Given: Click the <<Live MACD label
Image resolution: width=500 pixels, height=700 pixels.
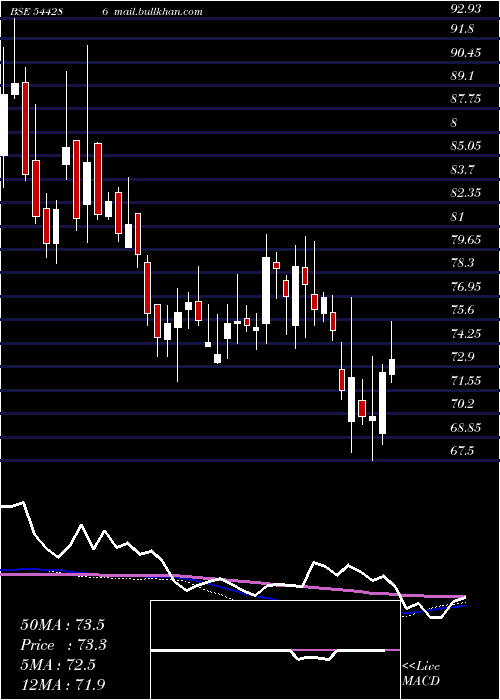Looking at the screenshot, I should [x=421, y=674].
